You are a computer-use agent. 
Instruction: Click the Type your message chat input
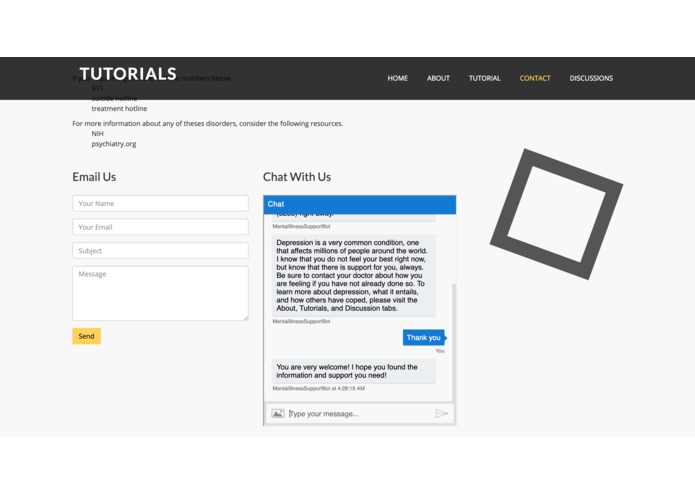click(359, 414)
